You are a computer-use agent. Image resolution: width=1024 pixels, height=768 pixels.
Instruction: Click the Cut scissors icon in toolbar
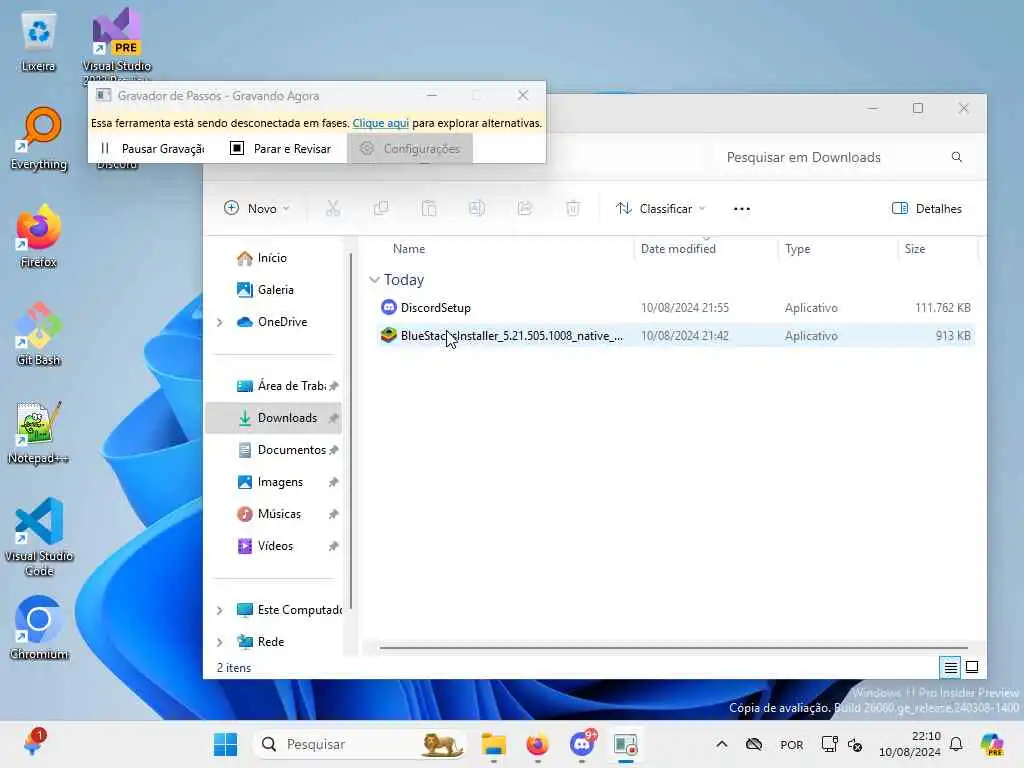(333, 208)
